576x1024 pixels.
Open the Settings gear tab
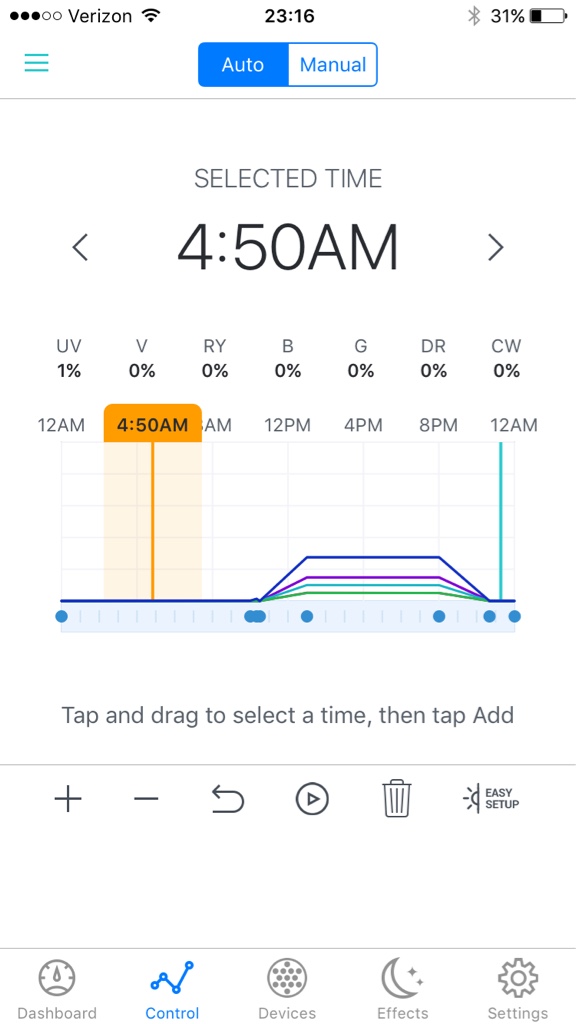[x=518, y=989]
